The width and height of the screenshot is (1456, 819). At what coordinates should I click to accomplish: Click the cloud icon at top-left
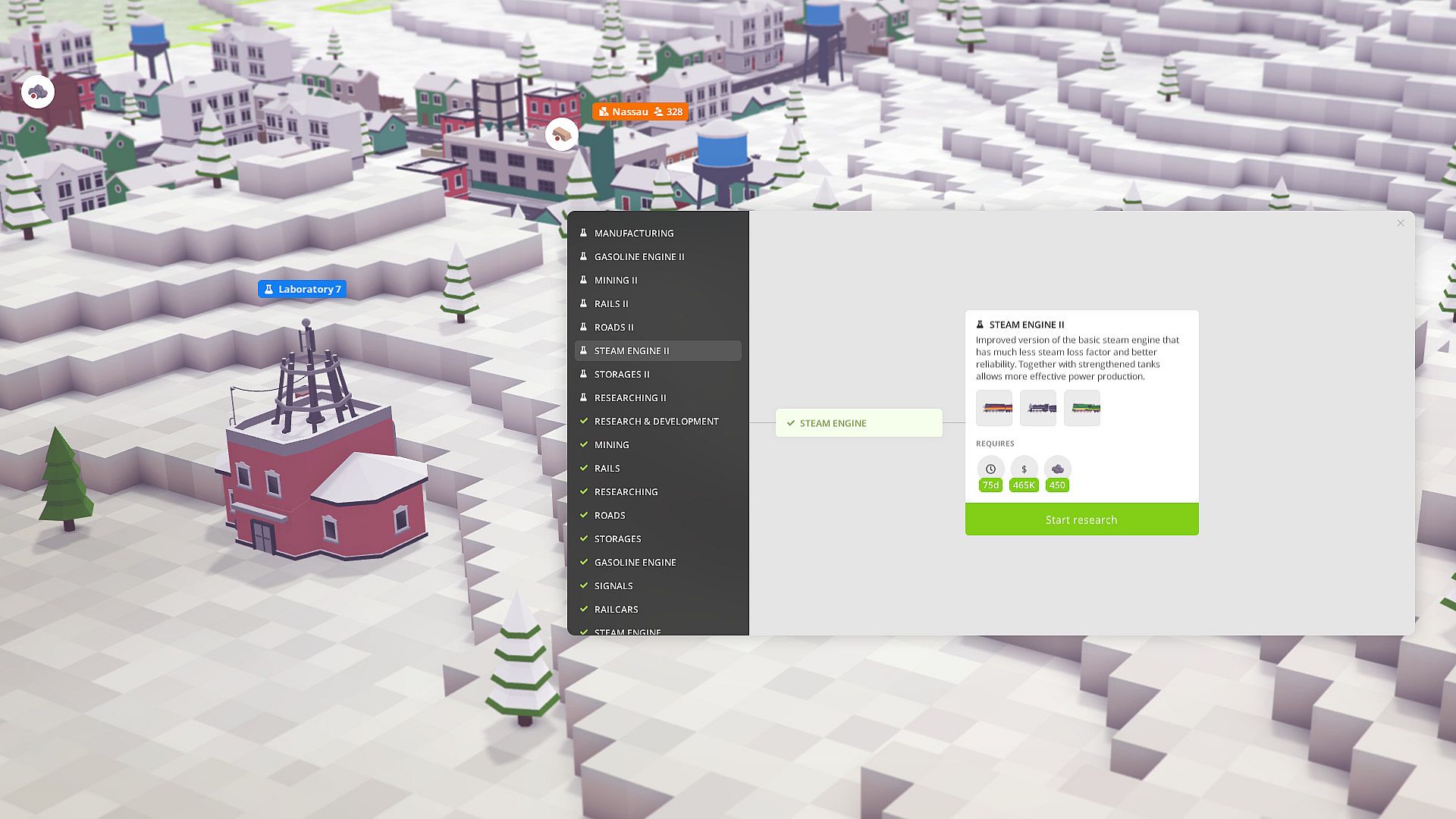coord(37,92)
